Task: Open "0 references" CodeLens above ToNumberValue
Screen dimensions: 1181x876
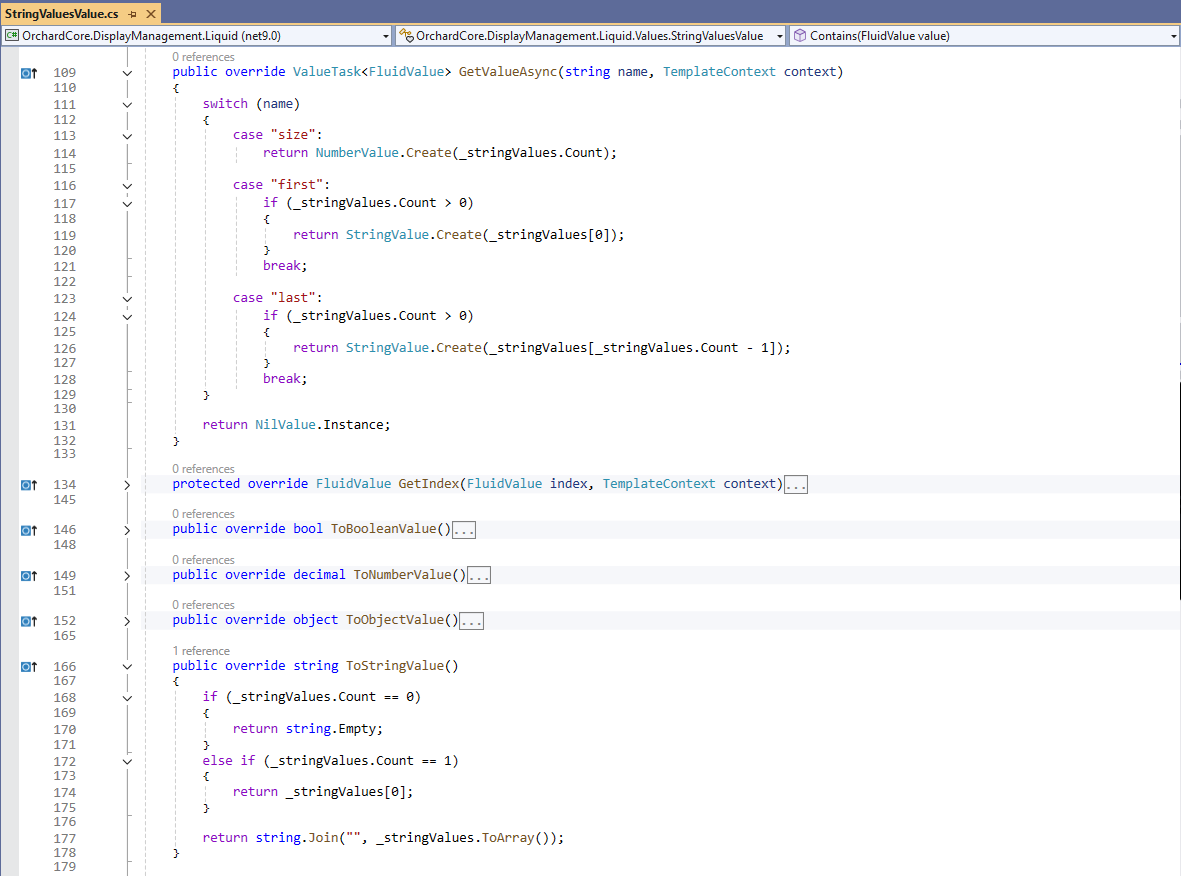Action: pos(203,560)
